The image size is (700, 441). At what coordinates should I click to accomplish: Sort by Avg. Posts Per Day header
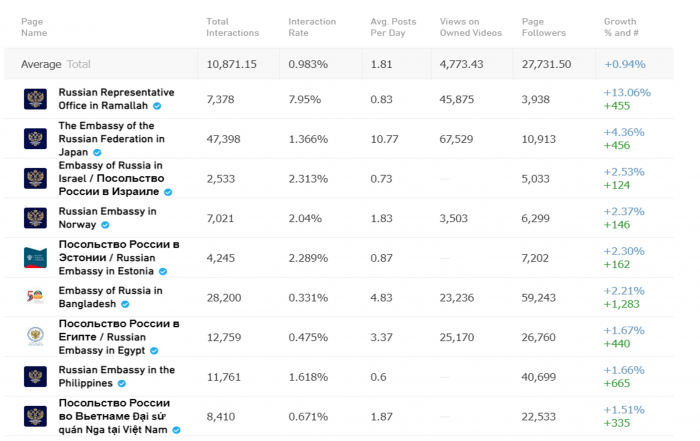[x=393, y=27]
